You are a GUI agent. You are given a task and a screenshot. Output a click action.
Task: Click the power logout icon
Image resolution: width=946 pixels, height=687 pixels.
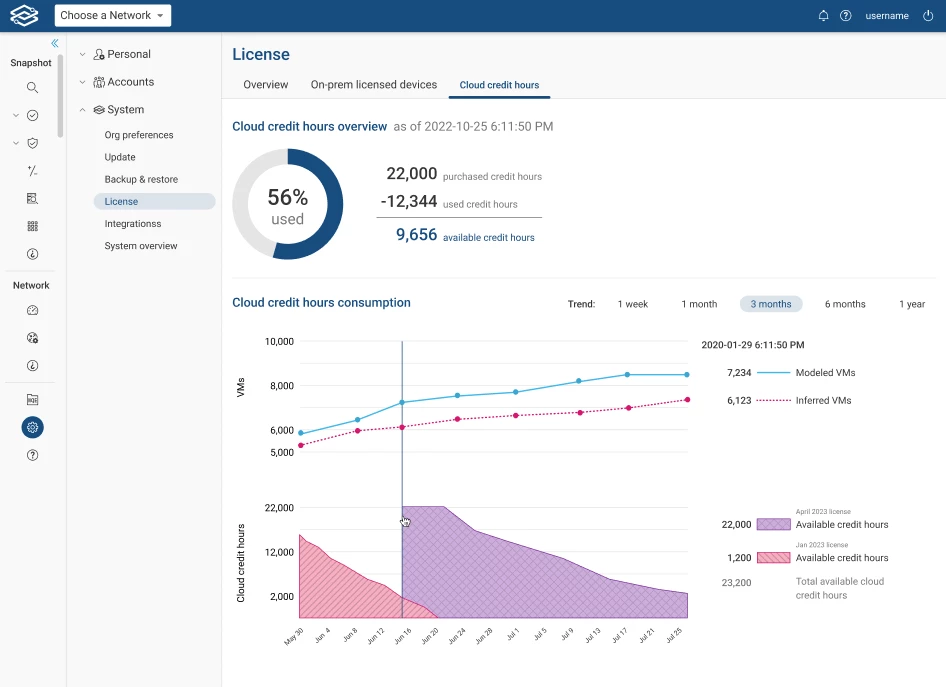click(x=928, y=16)
